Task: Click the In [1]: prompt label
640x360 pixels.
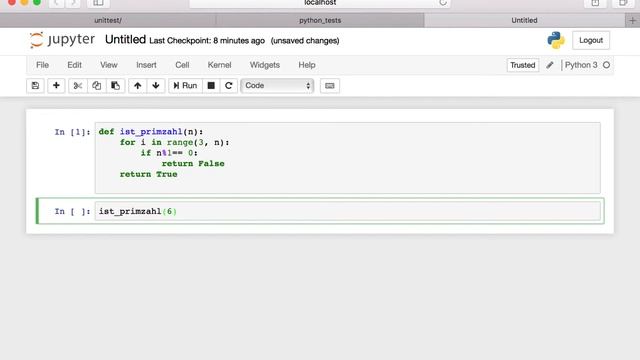Action: pos(72,132)
